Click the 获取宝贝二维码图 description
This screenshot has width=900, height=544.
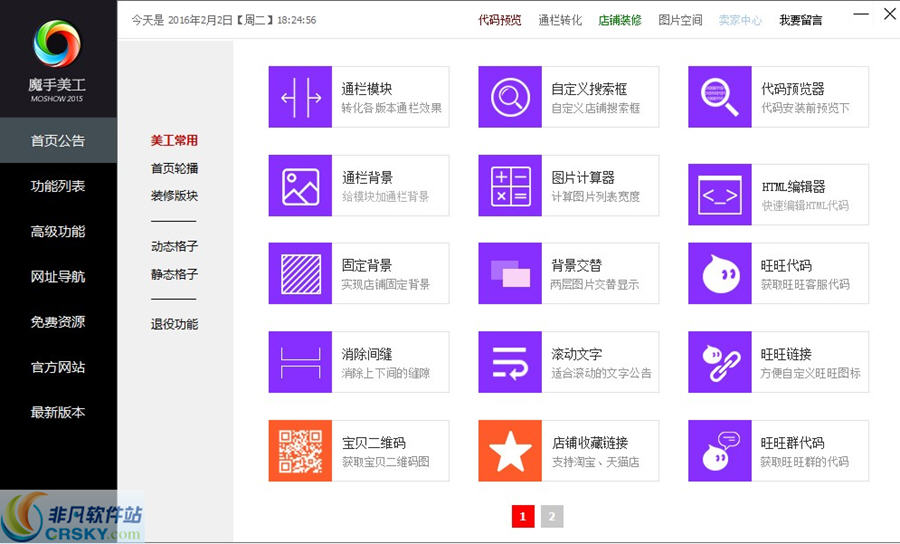tap(386, 462)
